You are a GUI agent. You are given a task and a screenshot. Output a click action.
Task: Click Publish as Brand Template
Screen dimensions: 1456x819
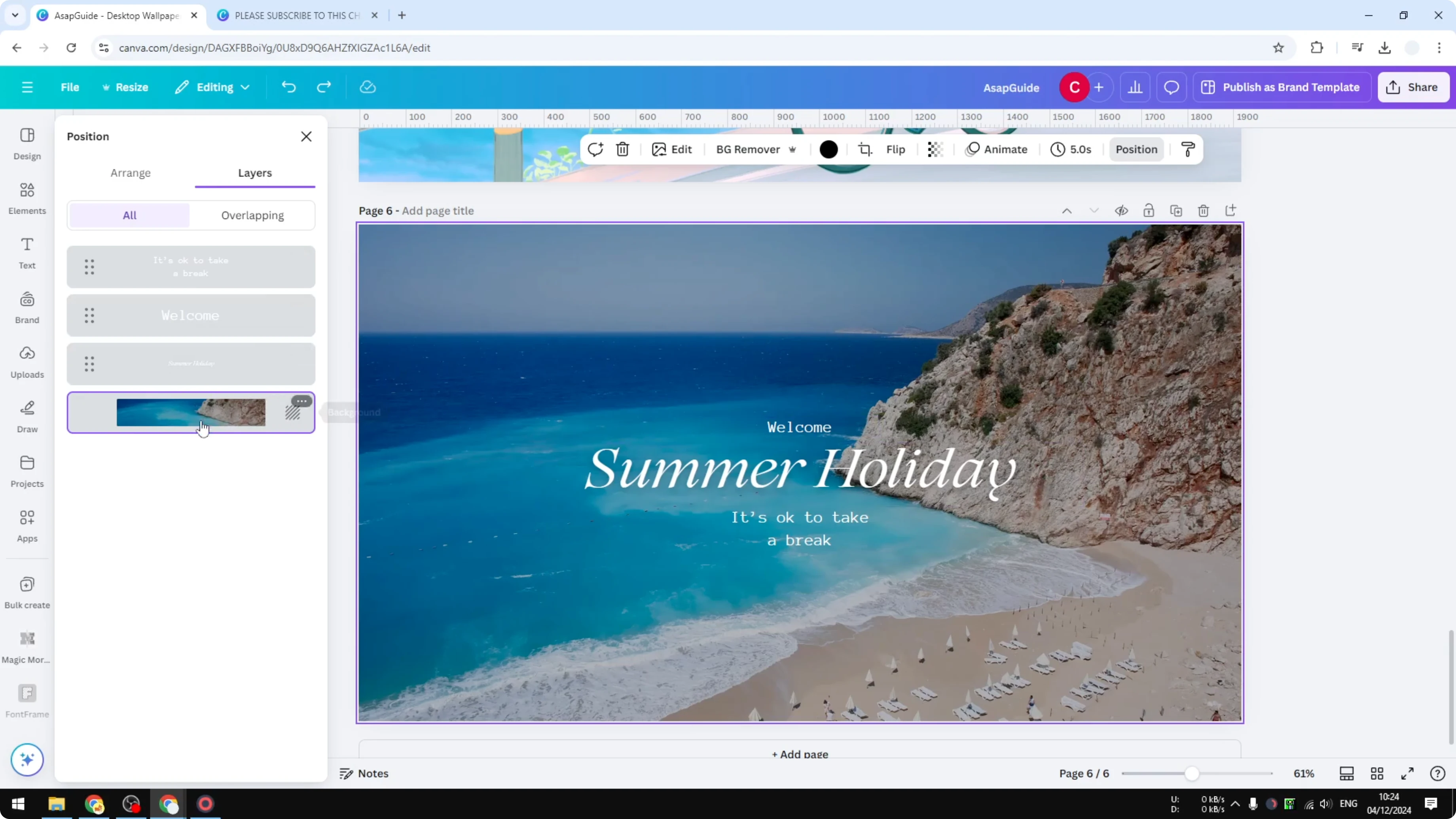click(x=1282, y=87)
